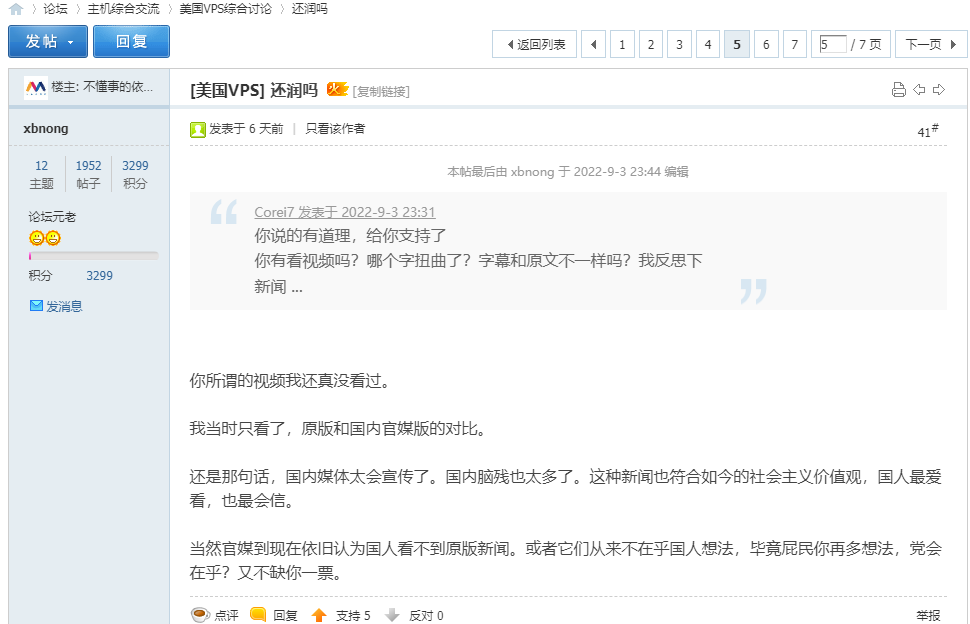Image resolution: width=970 pixels, height=624 pixels.
Task: Jump to page 1
Action: click(x=622, y=44)
